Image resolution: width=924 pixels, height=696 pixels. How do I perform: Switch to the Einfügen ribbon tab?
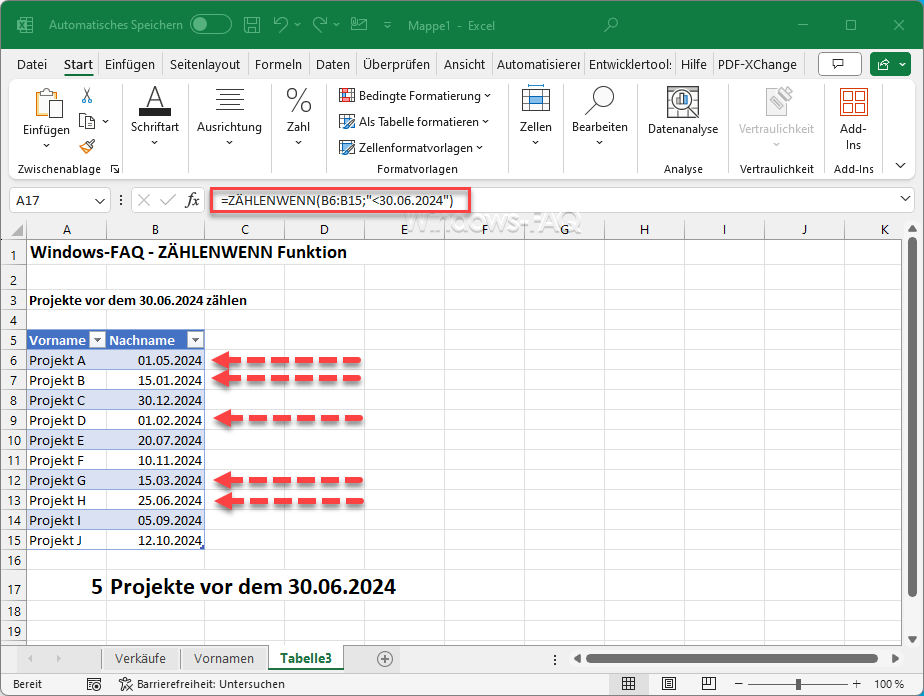(x=130, y=64)
